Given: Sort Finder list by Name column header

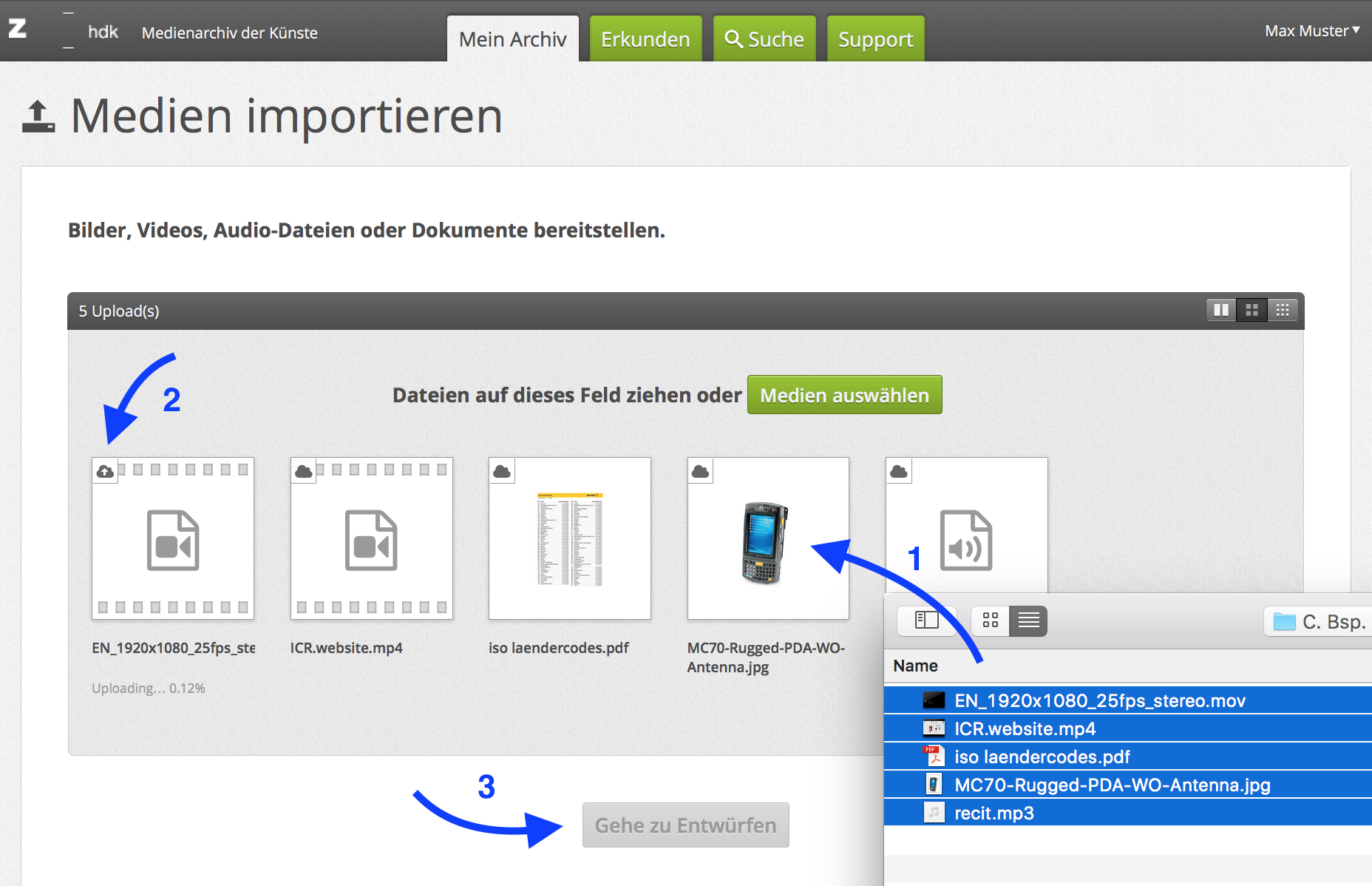Looking at the screenshot, I should (x=915, y=666).
